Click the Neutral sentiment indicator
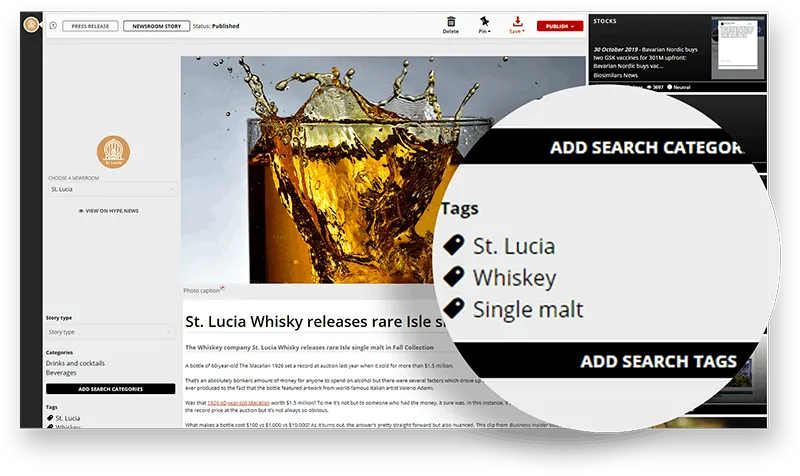Image resolution: width=800 pixels, height=476 pixels. point(679,87)
